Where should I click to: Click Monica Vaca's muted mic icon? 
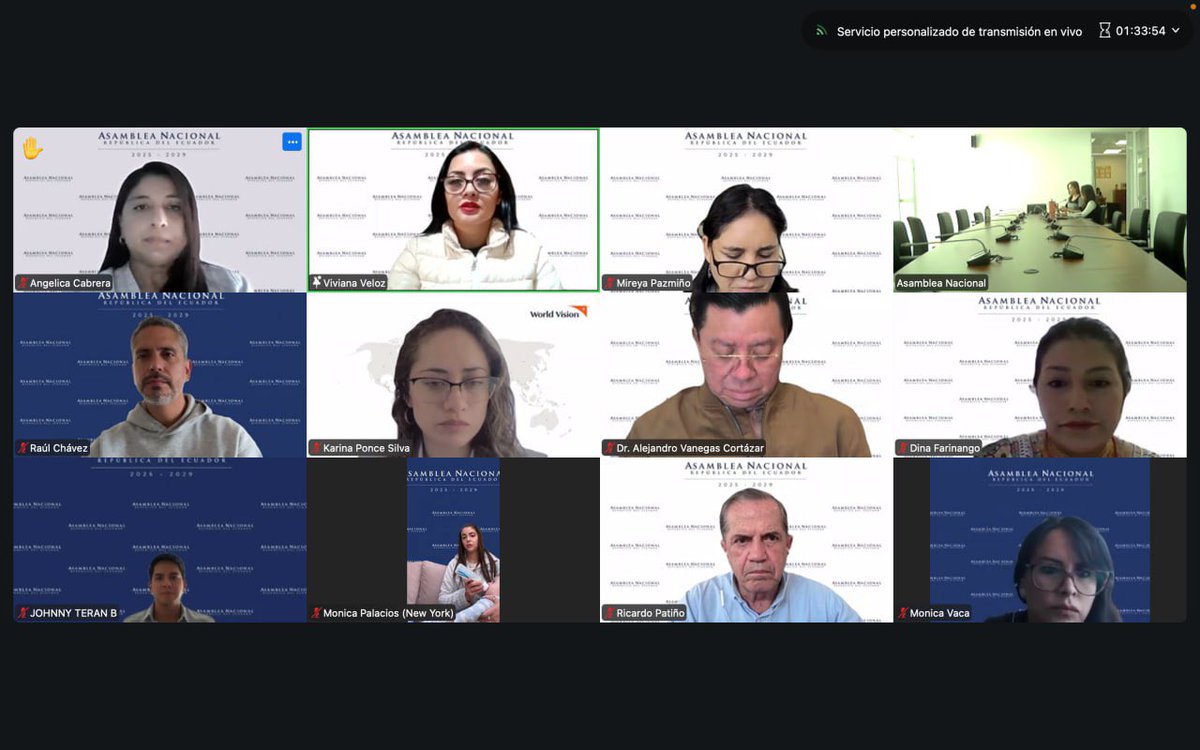click(902, 613)
